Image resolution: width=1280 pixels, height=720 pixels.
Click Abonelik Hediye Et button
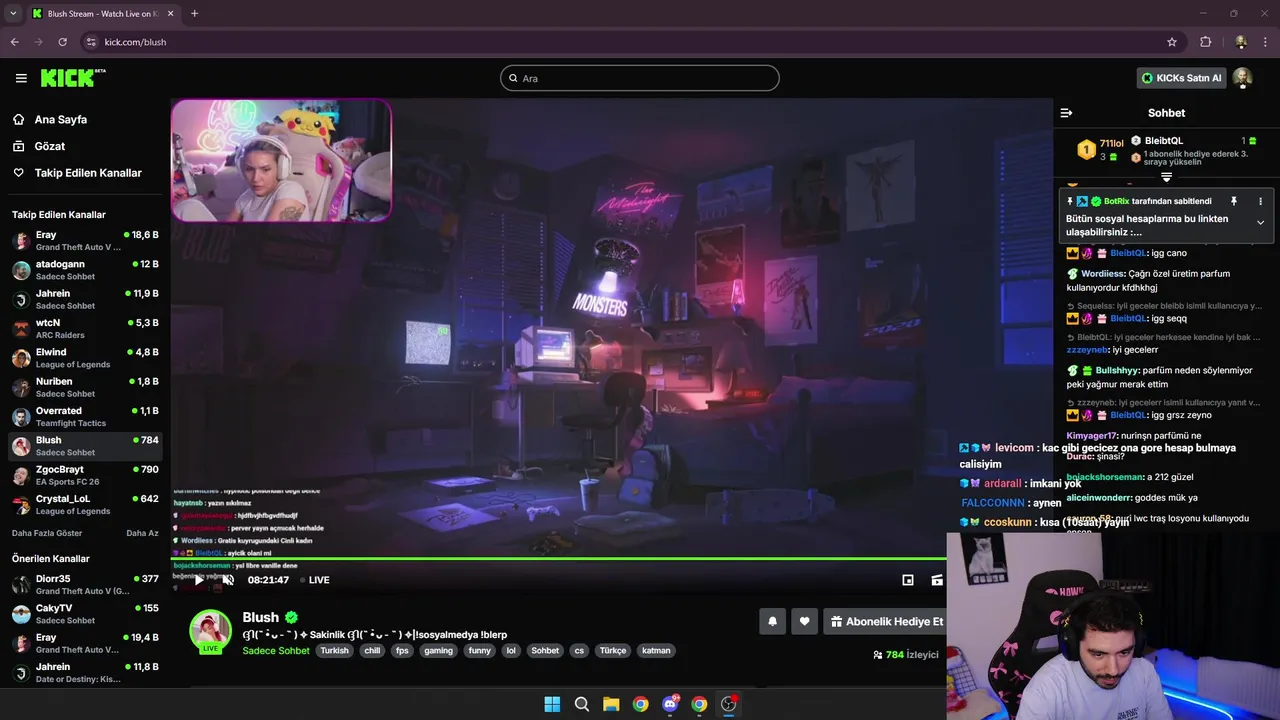click(x=886, y=621)
